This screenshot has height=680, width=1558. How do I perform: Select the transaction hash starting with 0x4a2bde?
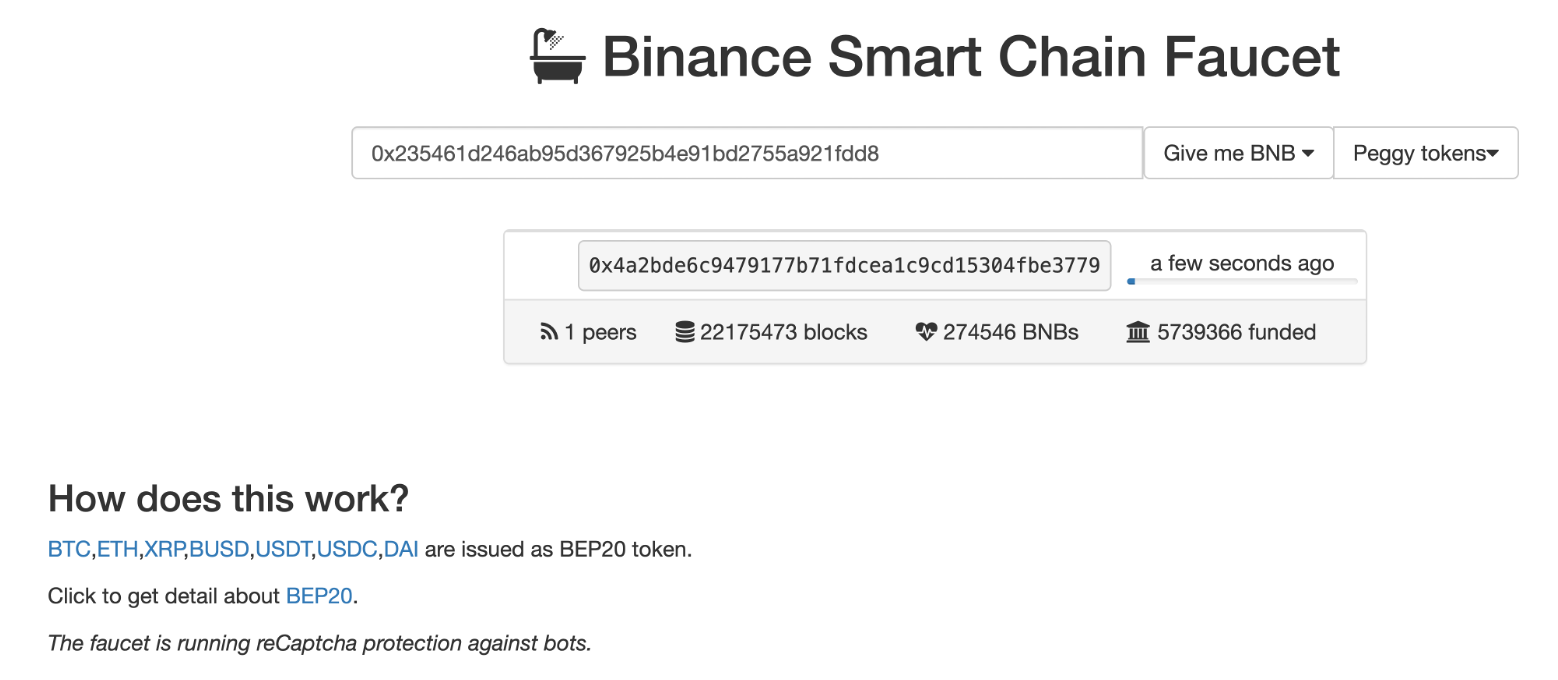(844, 265)
